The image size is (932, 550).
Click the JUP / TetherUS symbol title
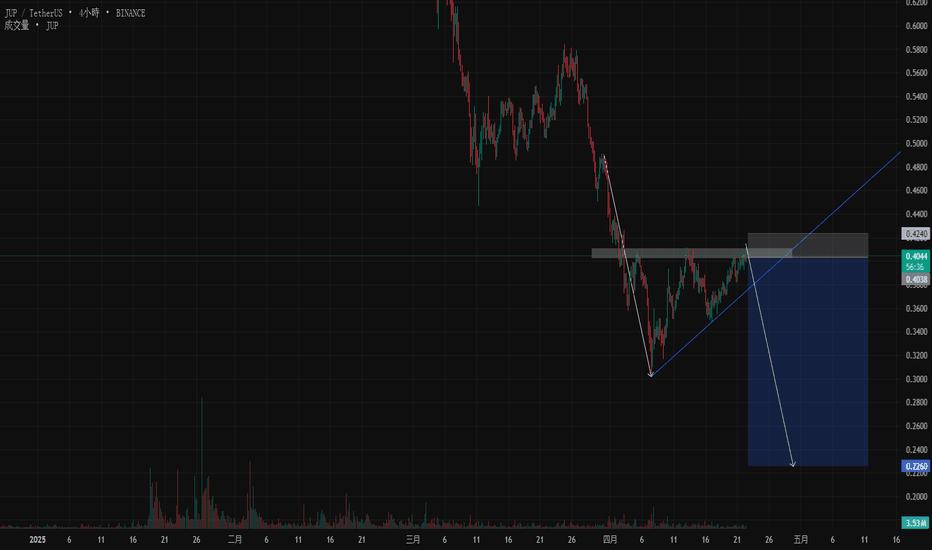point(33,13)
